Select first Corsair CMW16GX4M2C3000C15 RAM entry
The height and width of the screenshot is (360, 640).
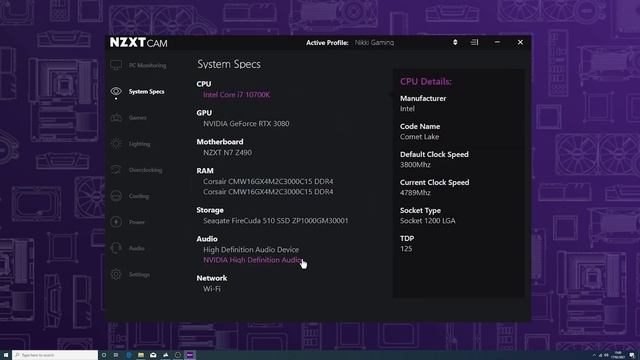point(268,181)
